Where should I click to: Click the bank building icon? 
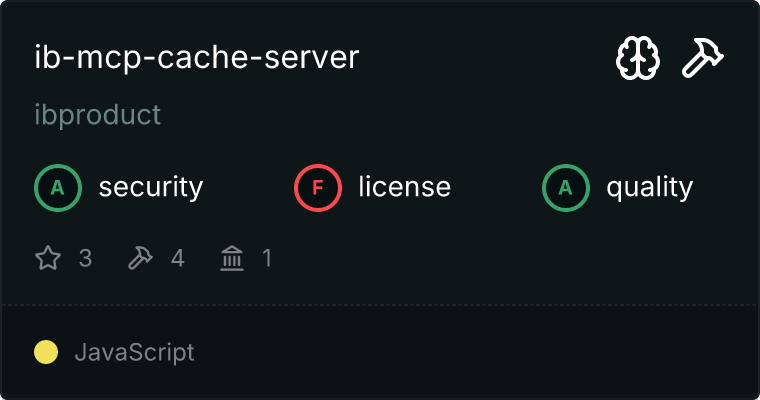point(231,259)
